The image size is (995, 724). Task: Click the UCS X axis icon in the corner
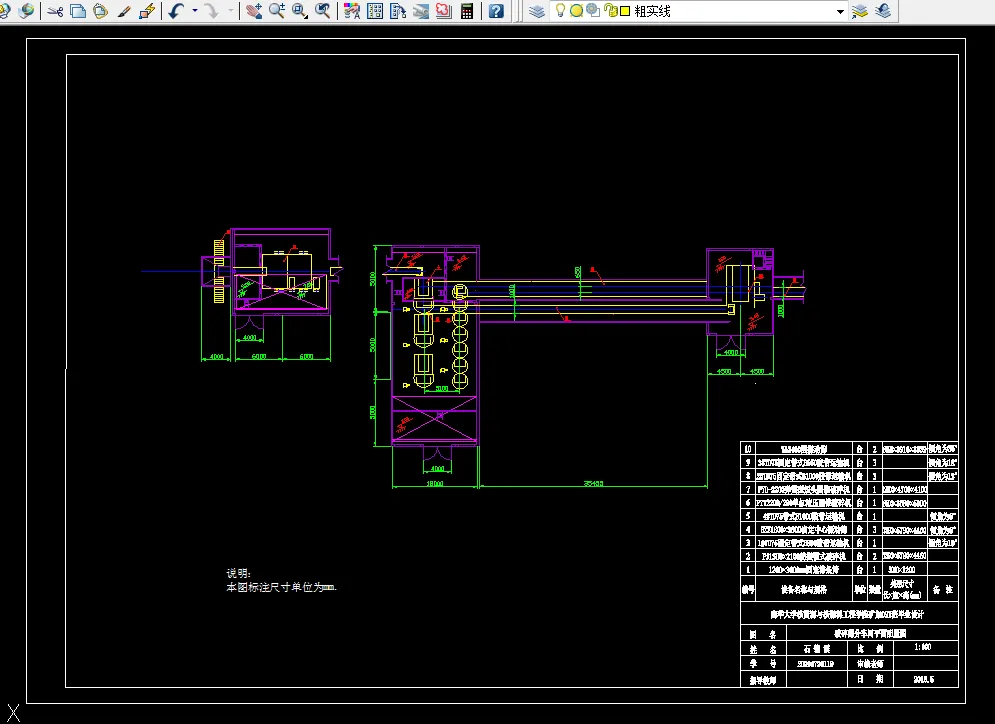click(x=13, y=713)
